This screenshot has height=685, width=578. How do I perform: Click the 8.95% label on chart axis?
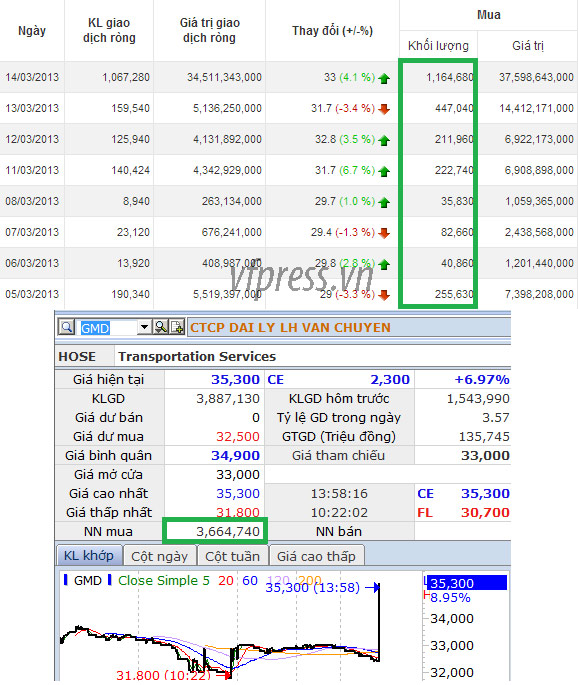(450, 598)
